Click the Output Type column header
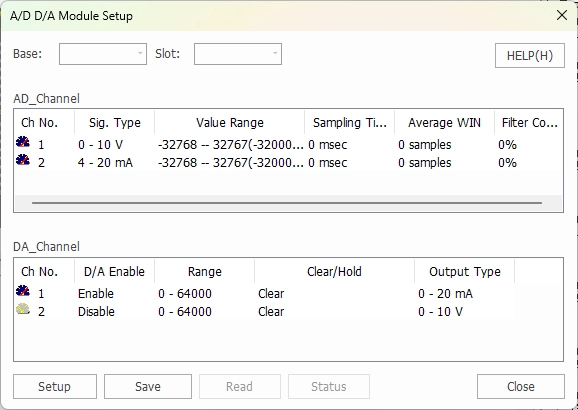This screenshot has height=410, width=578. tap(464, 271)
